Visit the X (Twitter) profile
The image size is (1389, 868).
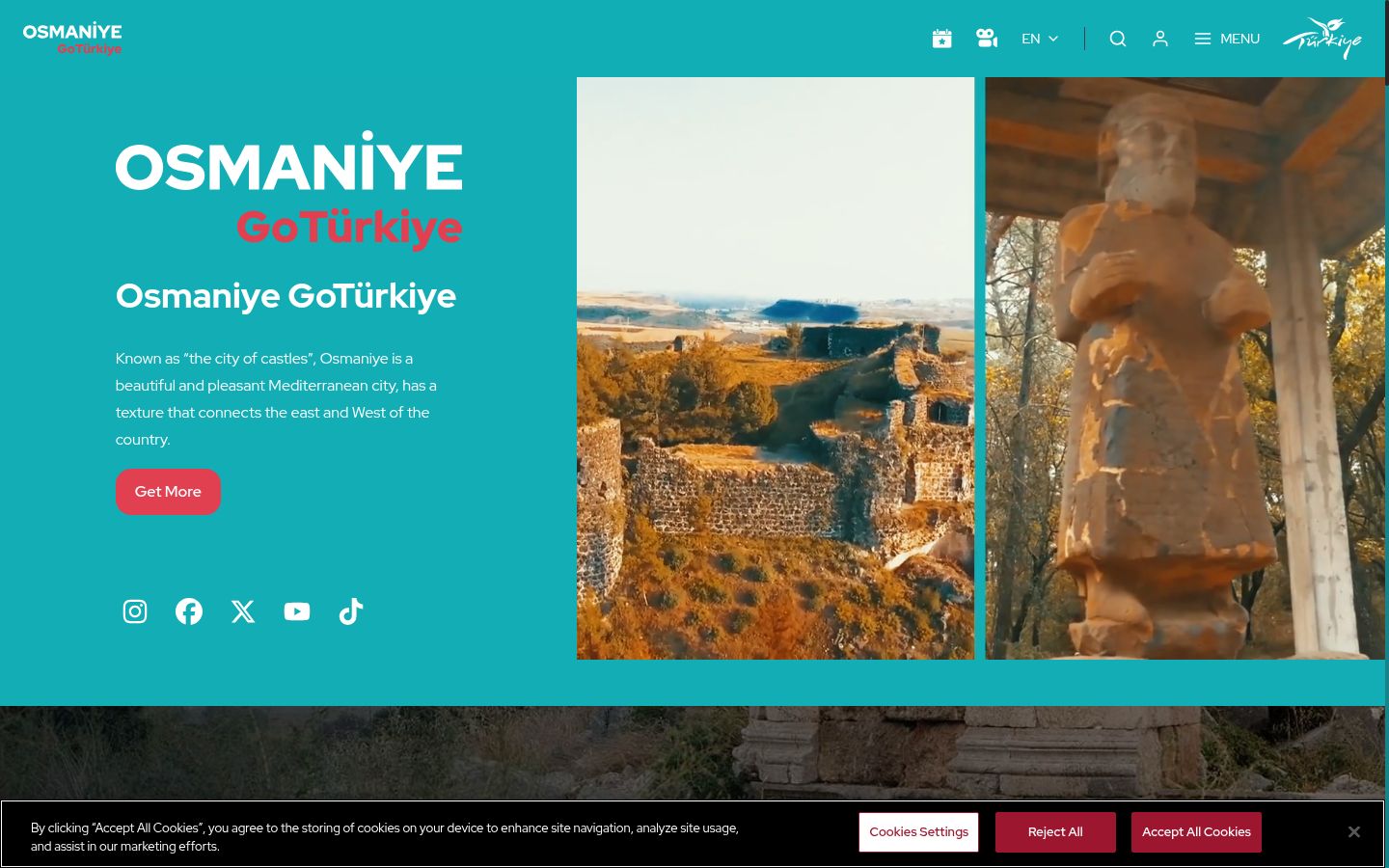tap(243, 611)
